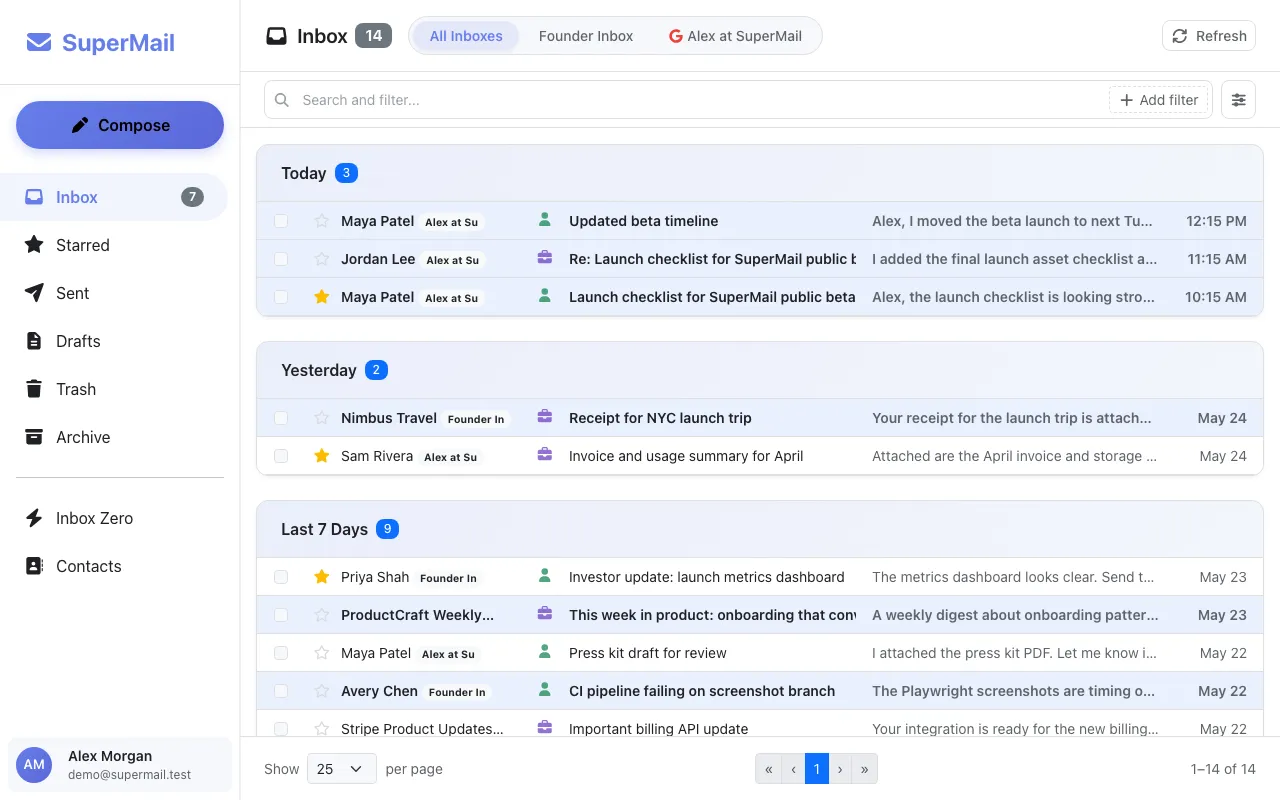Click the Refresh button
The height and width of the screenshot is (800, 1280).
click(1209, 36)
